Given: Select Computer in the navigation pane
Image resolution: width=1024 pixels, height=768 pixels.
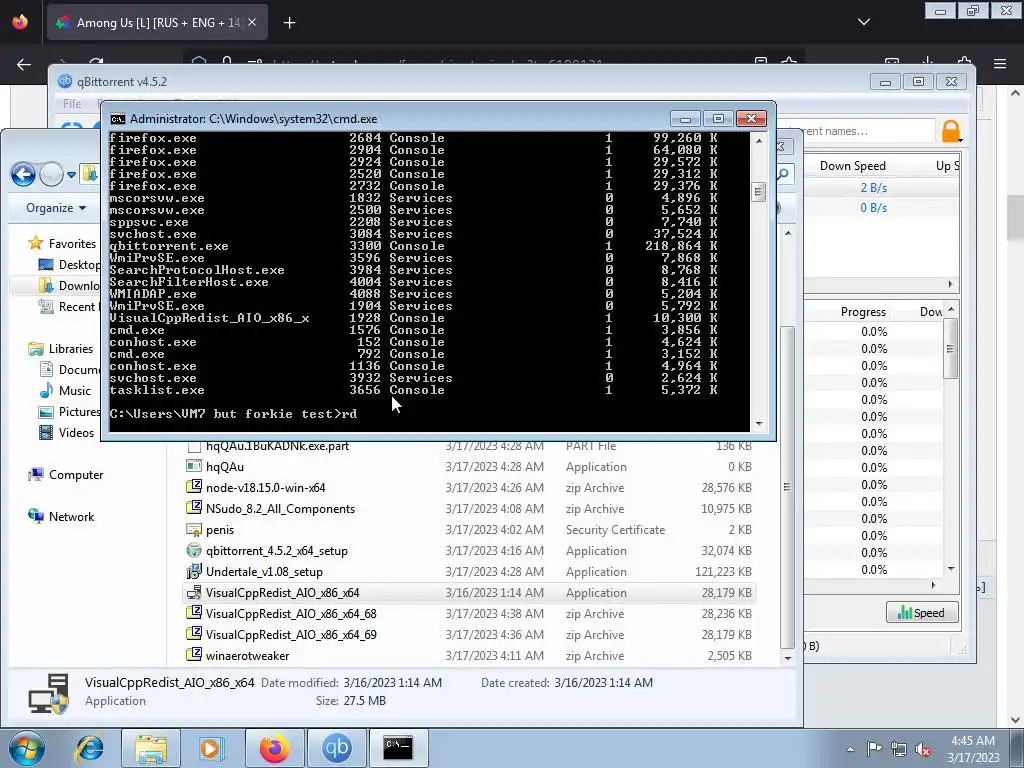Looking at the screenshot, I should [65, 475].
